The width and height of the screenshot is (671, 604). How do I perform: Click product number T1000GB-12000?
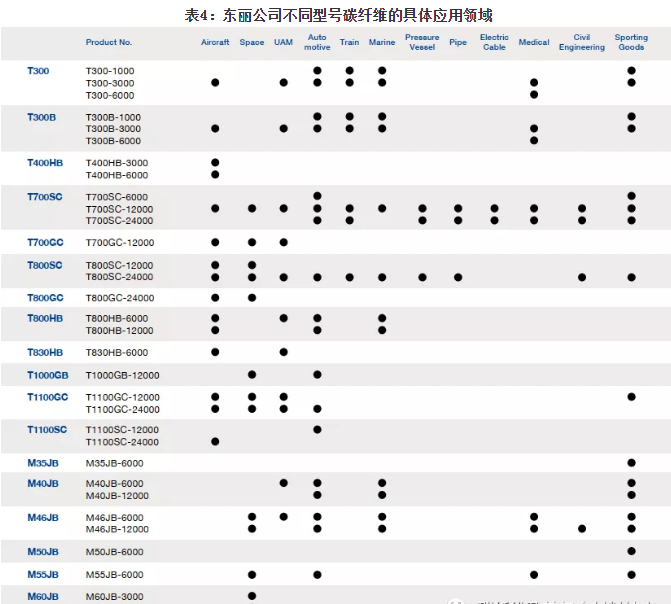click(122, 375)
